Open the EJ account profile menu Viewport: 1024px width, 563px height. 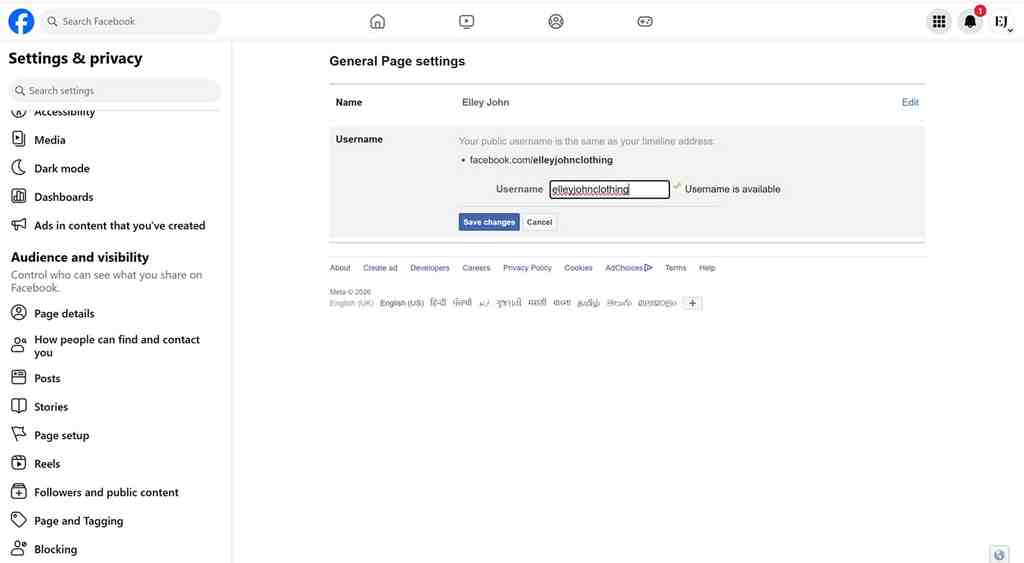pyautogui.click(x=1002, y=22)
